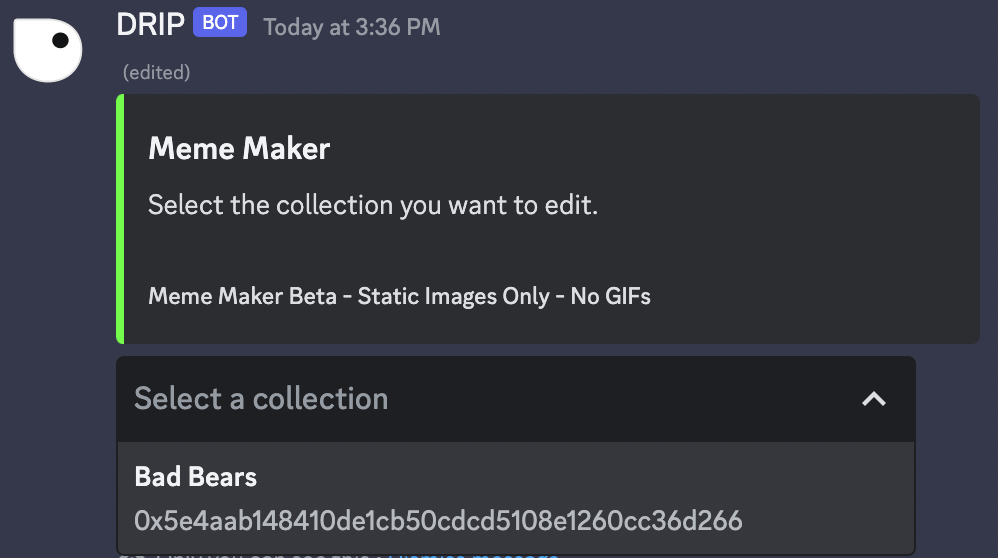Click the 'Static Images Only' footer phrase
The height and width of the screenshot is (558, 998).
453,296
